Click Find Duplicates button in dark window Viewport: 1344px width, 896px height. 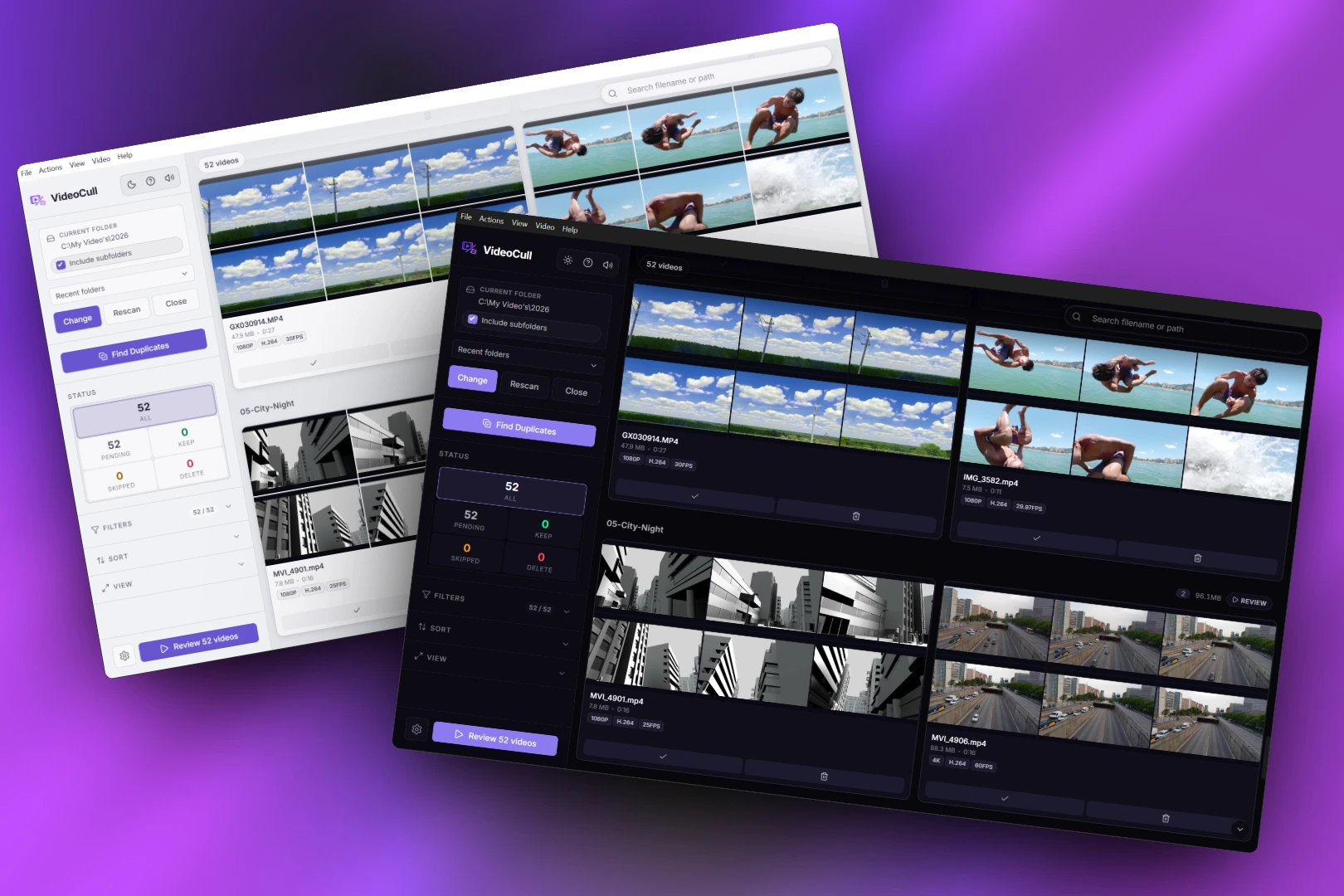coord(519,427)
